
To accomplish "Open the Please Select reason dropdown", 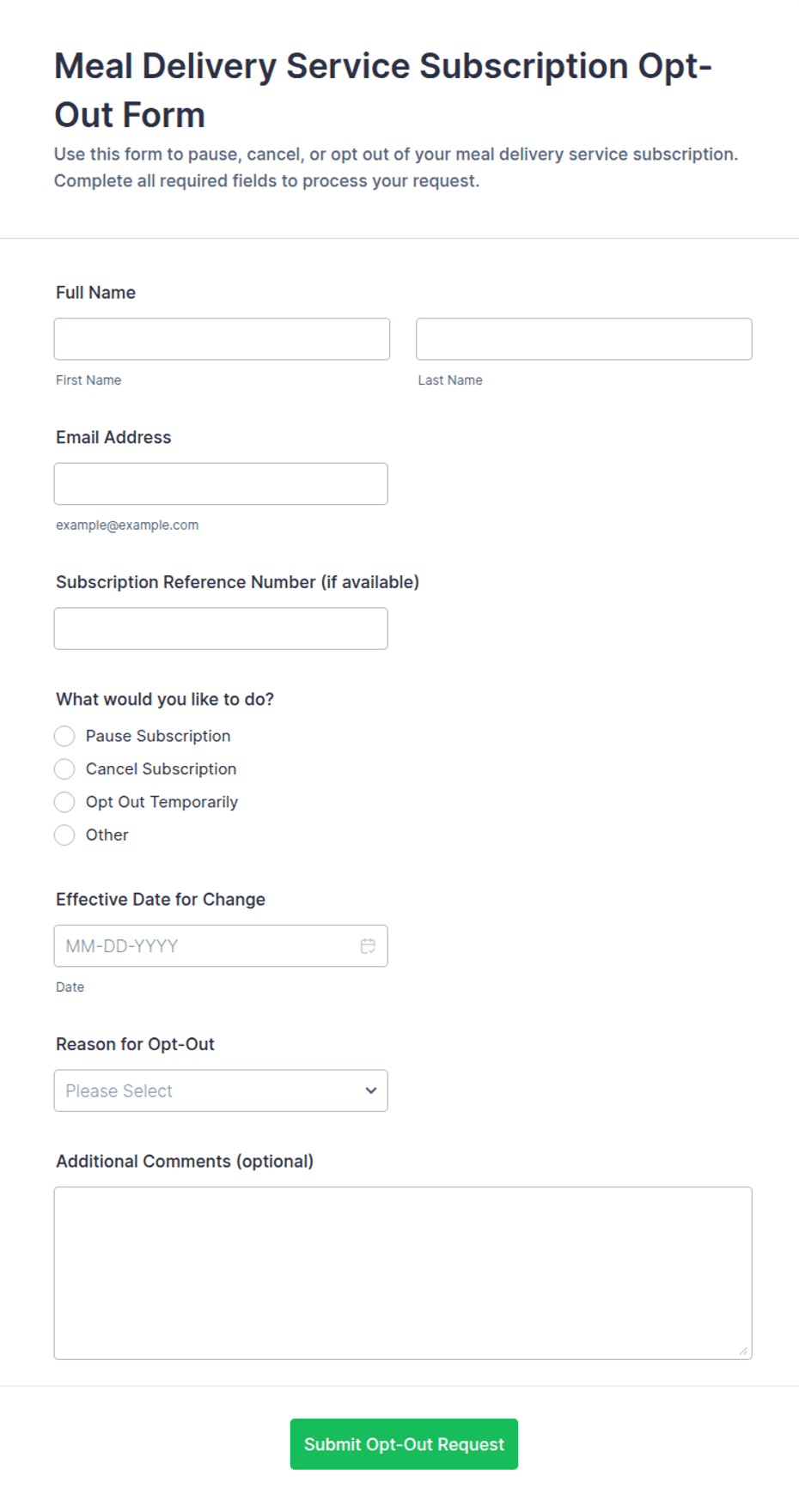I will point(221,1090).
